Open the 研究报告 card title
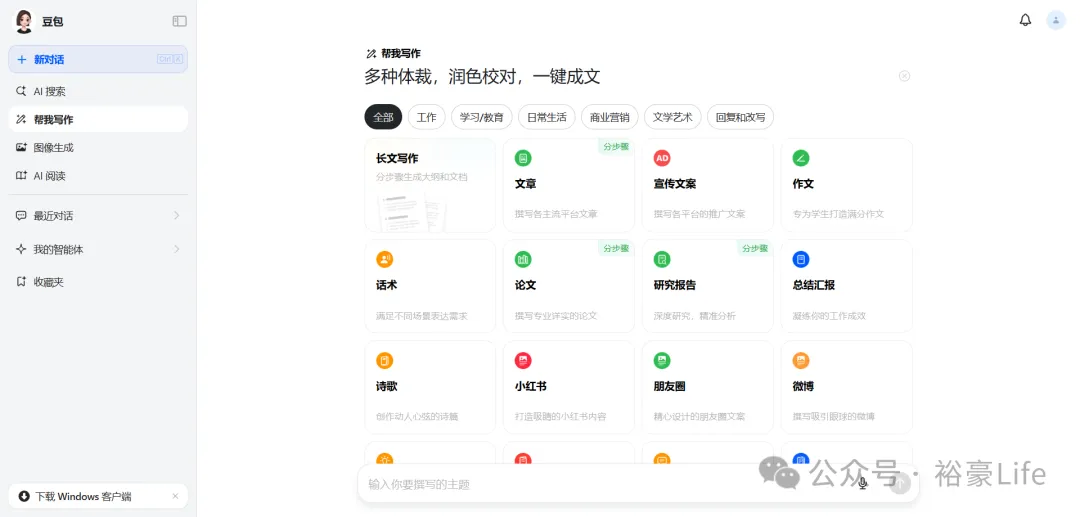 tap(674, 285)
